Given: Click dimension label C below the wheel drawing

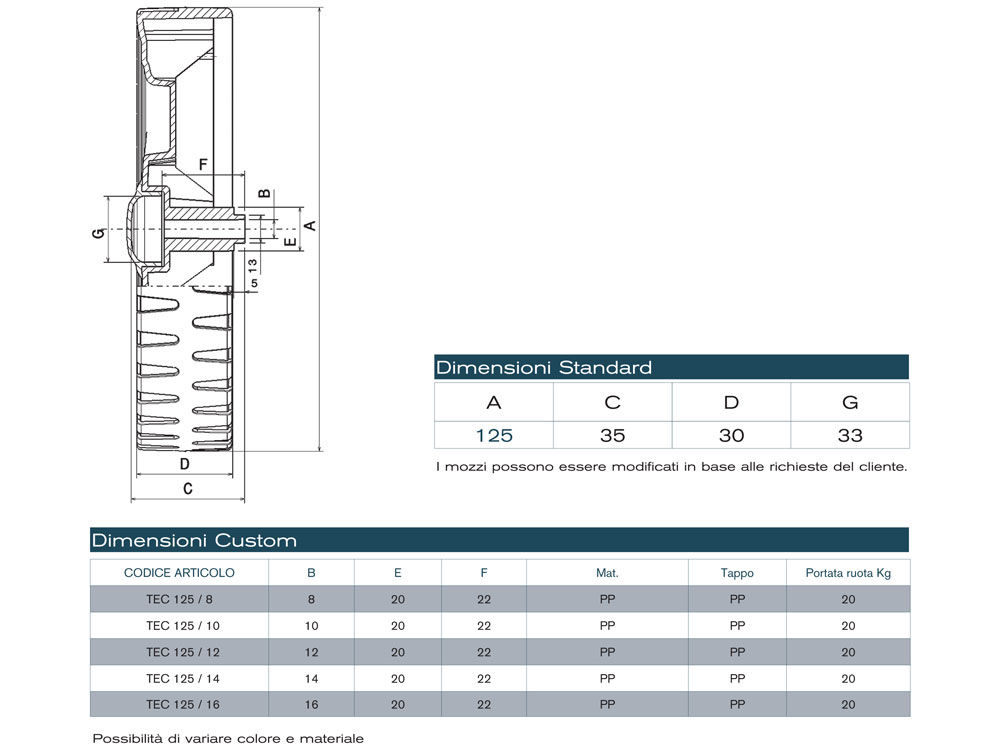Looking at the screenshot, I should pyautogui.click(x=187, y=488).
